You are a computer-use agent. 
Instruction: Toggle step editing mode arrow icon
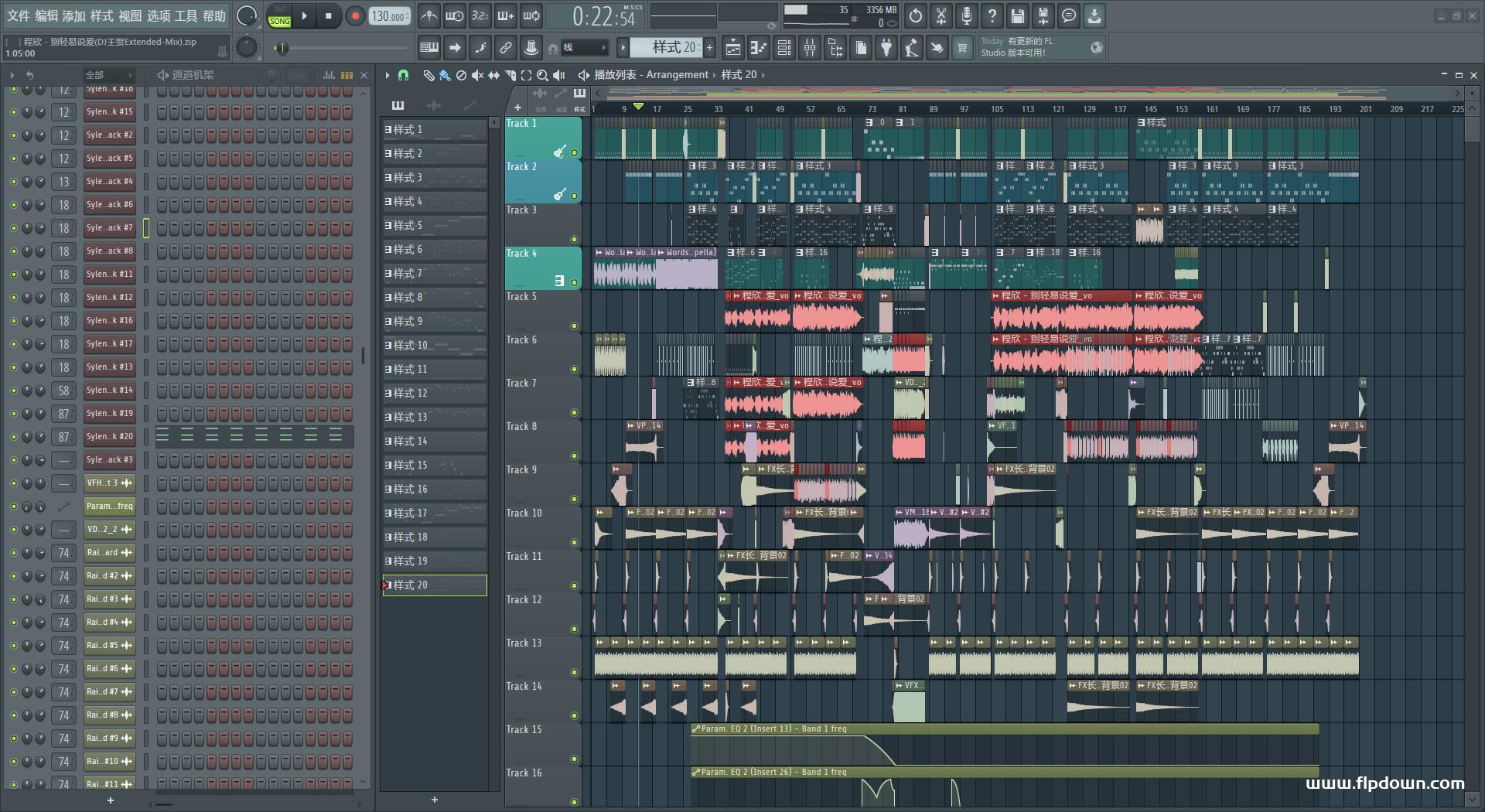click(x=455, y=48)
